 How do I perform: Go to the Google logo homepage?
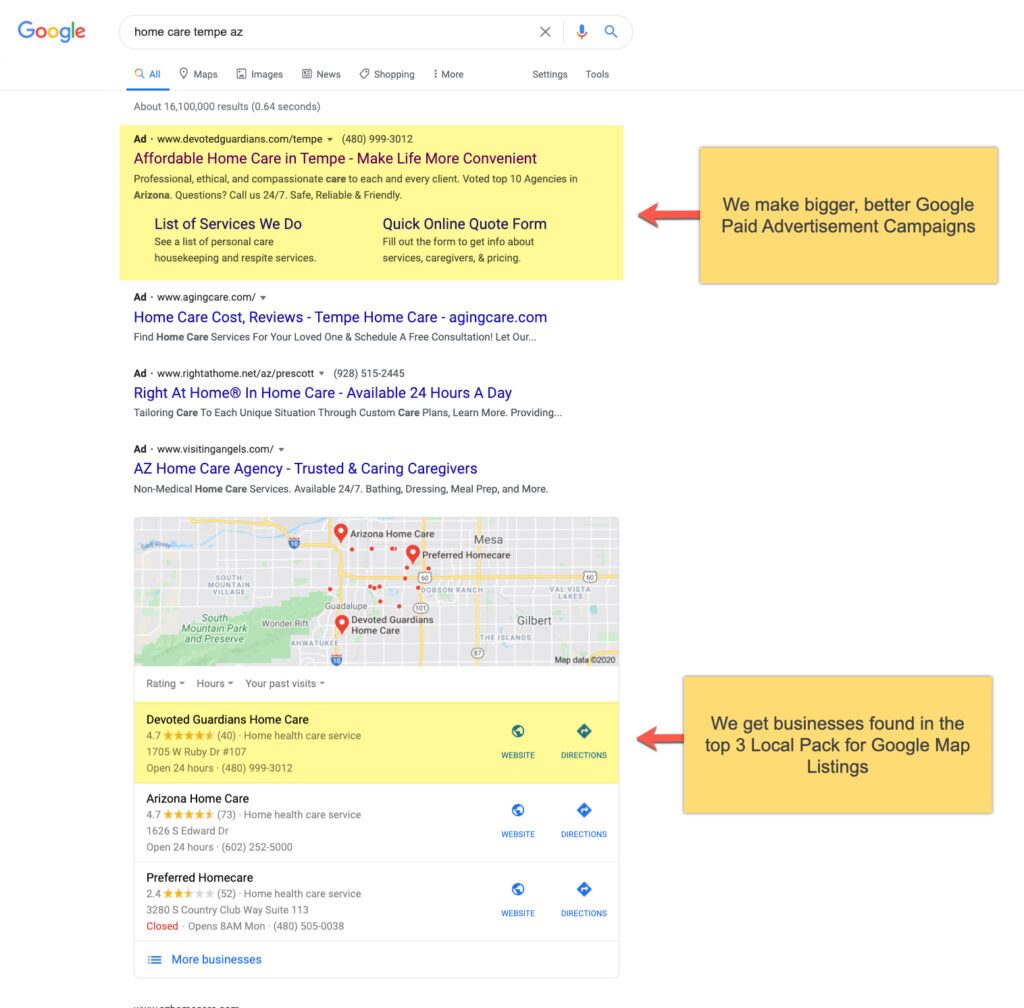tap(52, 32)
